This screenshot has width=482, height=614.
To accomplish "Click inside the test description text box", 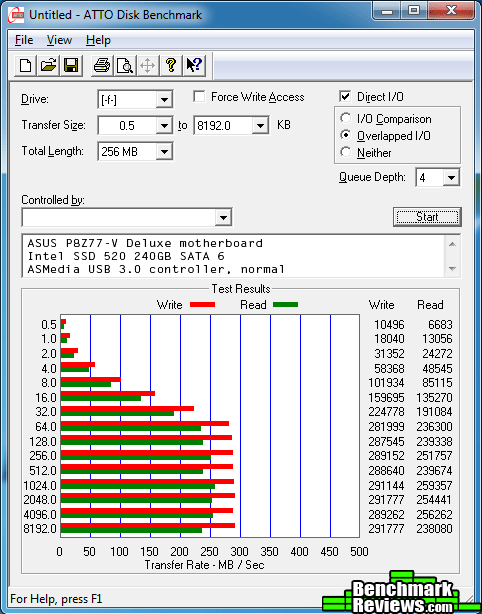I will point(234,256).
